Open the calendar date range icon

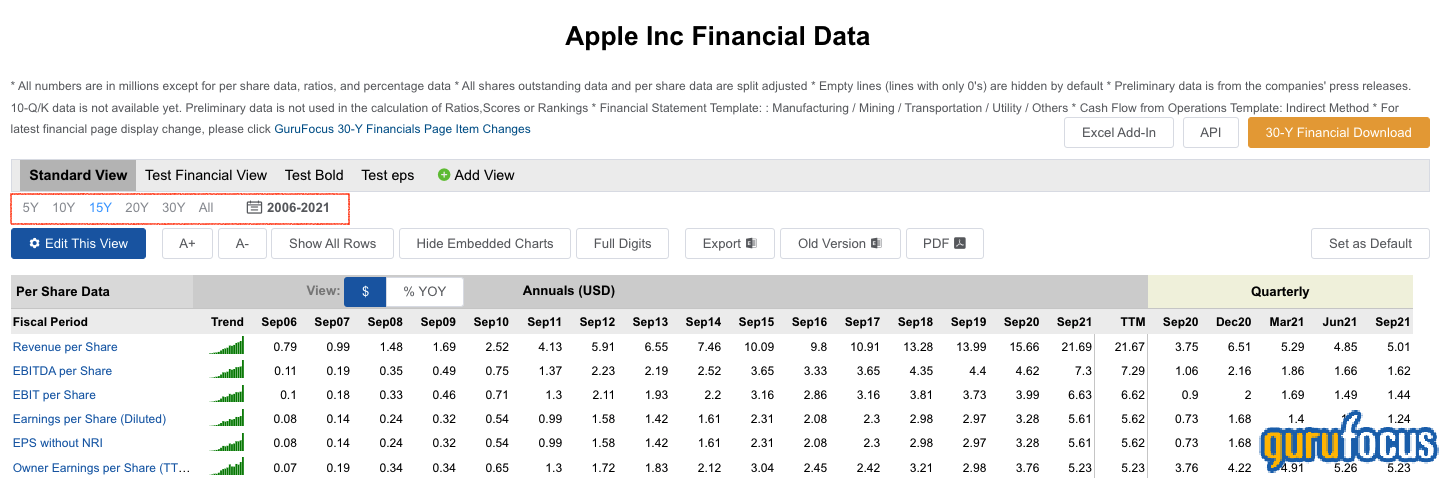tap(254, 208)
